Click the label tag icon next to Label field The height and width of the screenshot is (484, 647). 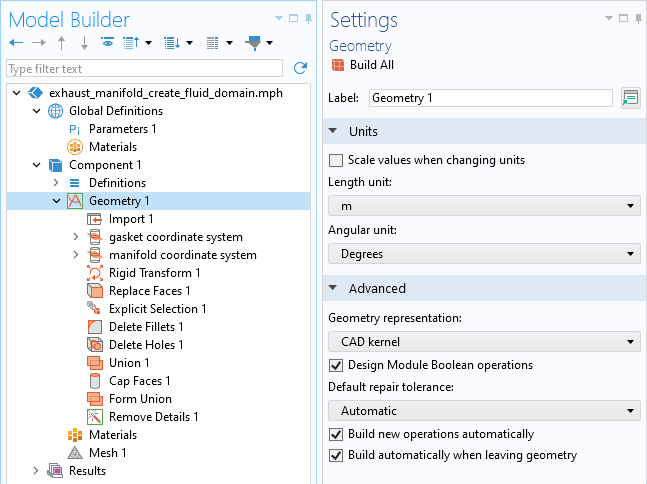(630, 98)
